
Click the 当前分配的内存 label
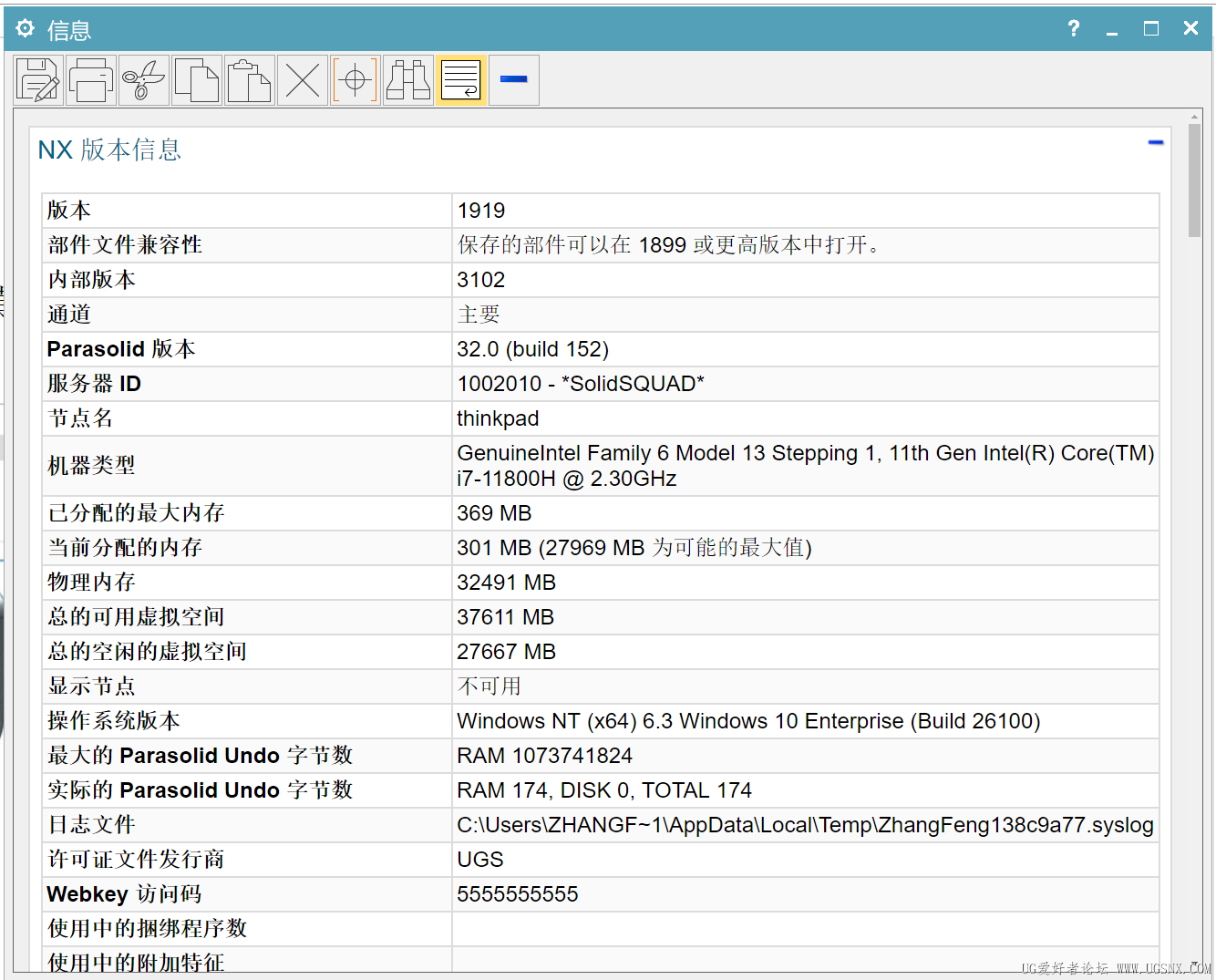pyautogui.click(x=125, y=548)
